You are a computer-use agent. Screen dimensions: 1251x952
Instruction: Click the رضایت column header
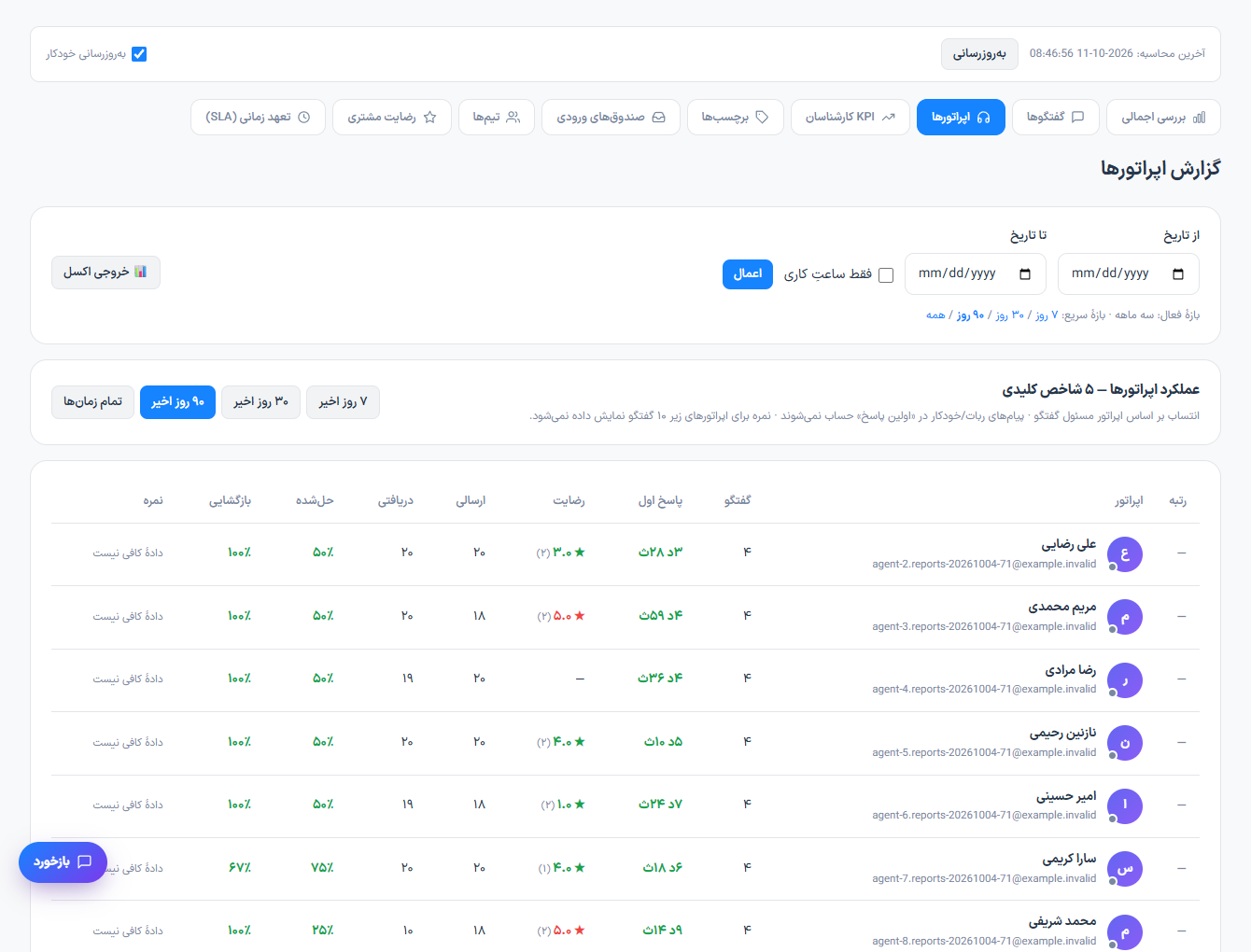click(x=569, y=501)
